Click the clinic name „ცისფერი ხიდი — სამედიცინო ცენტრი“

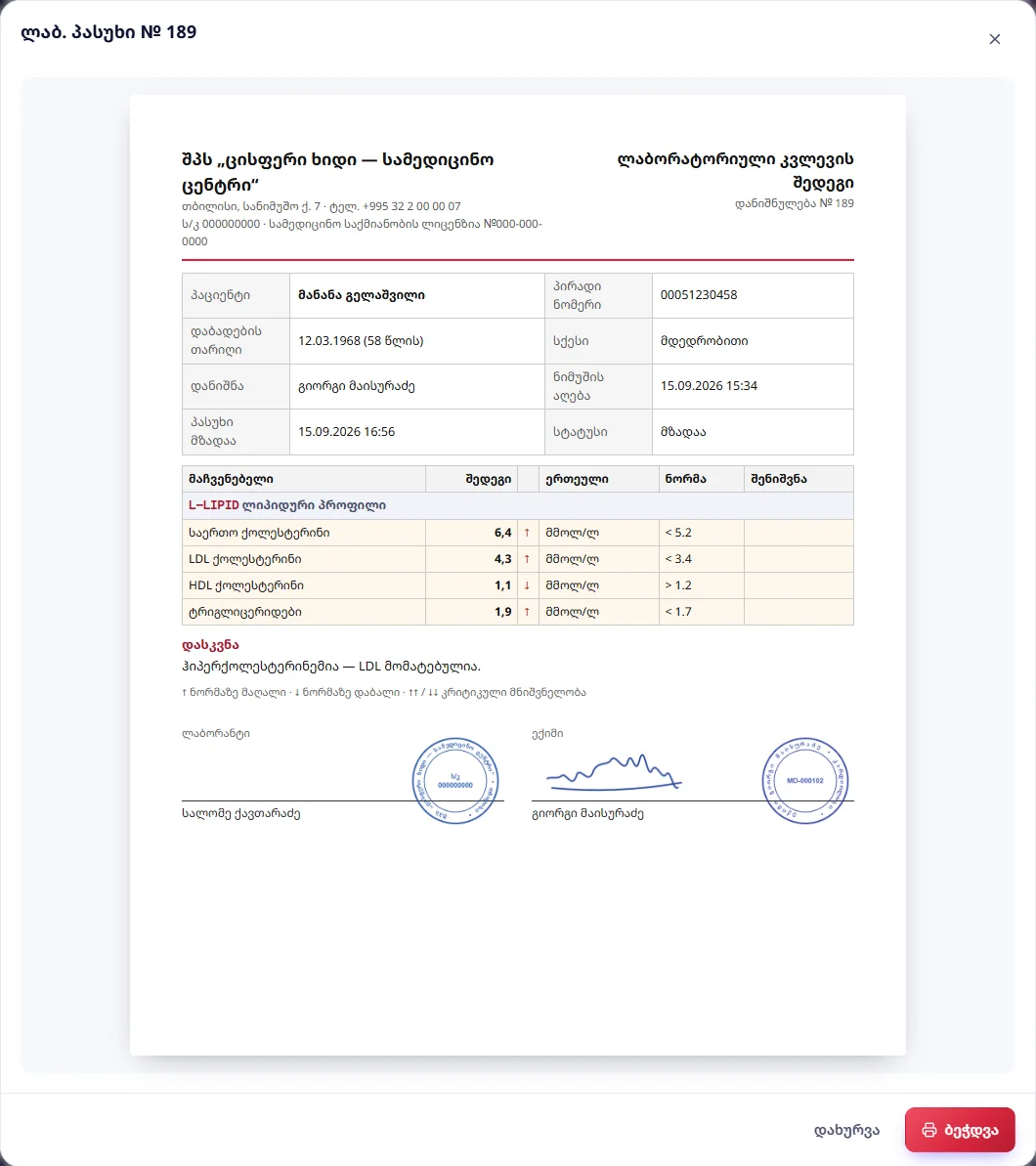pyautogui.click(x=338, y=172)
